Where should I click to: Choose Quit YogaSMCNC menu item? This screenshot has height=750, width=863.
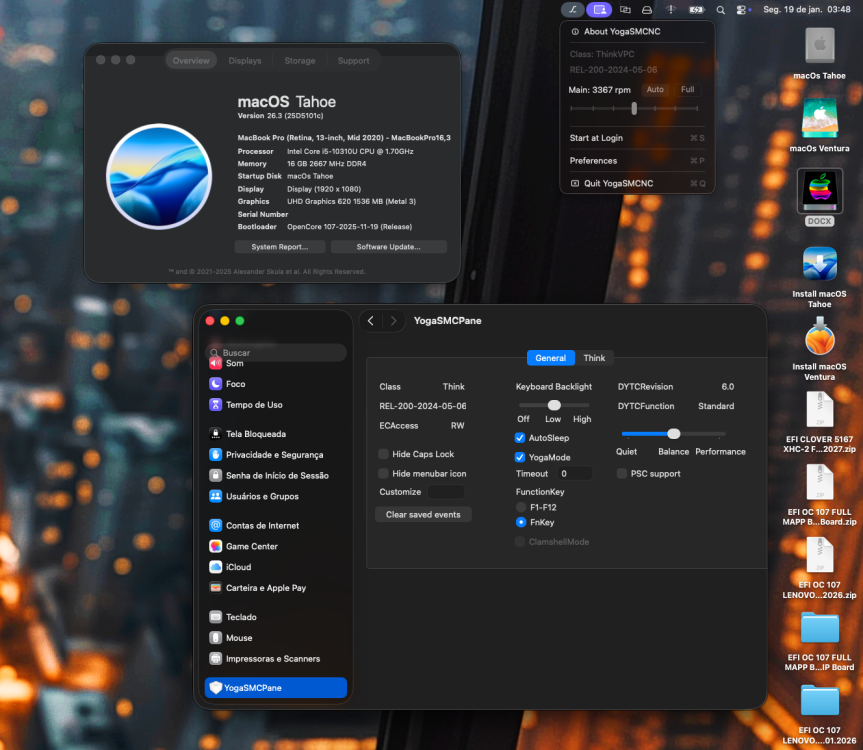(x=637, y=183)
